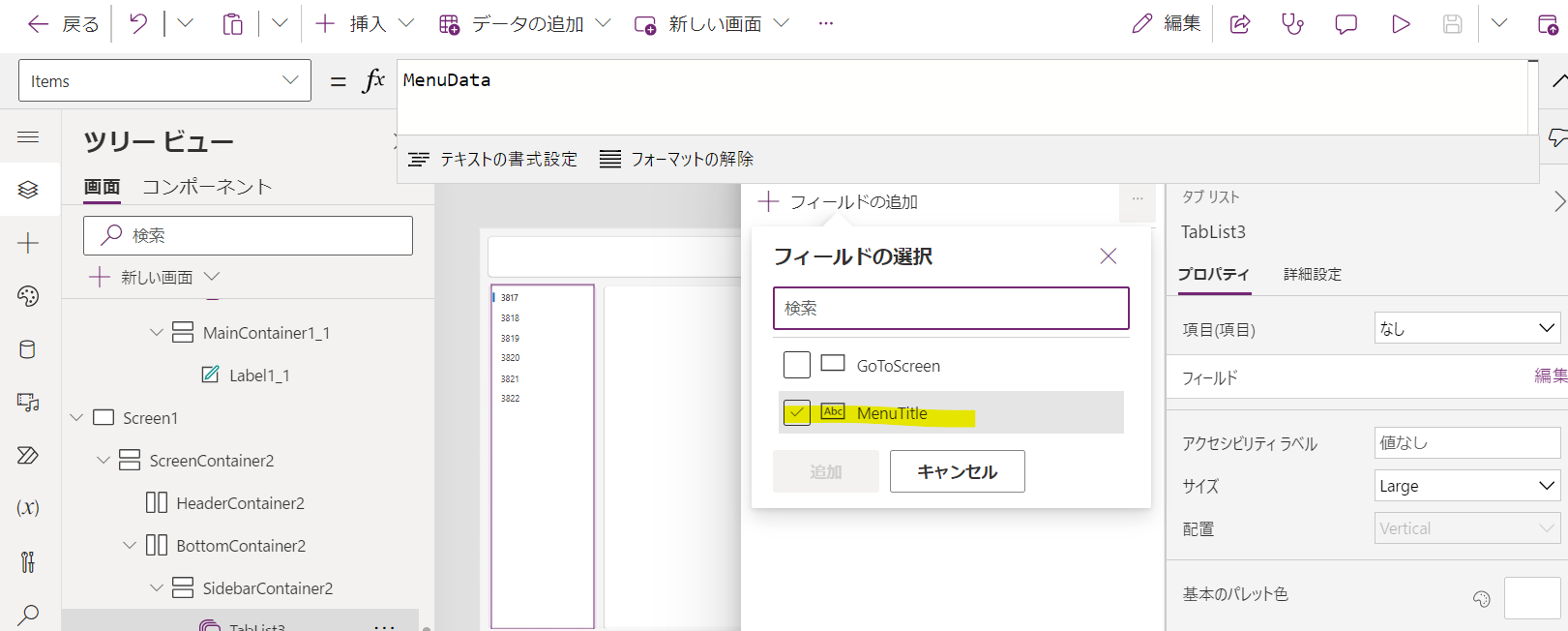
Task: Click the 編集 pencil button
Action: [x=1167, y=24]
